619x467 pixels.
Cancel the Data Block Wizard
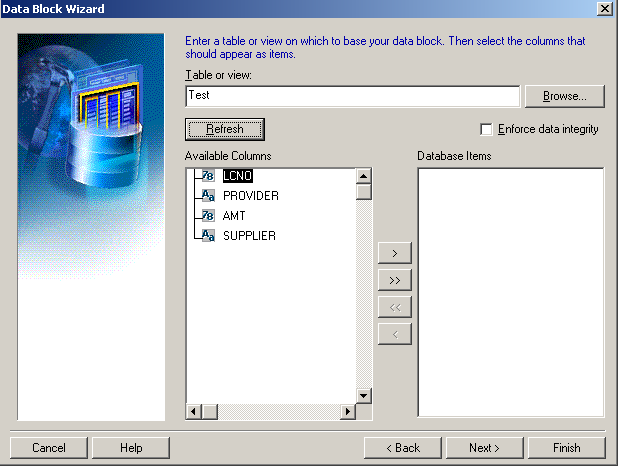(49, 448)
